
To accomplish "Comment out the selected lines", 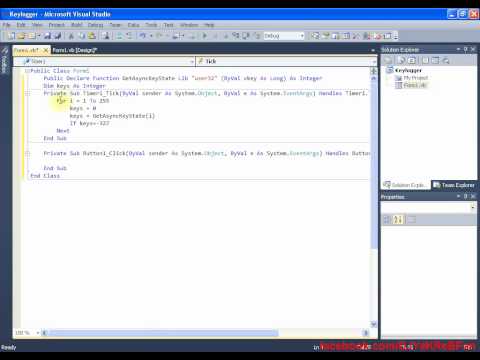I will [x=119, y=36].
